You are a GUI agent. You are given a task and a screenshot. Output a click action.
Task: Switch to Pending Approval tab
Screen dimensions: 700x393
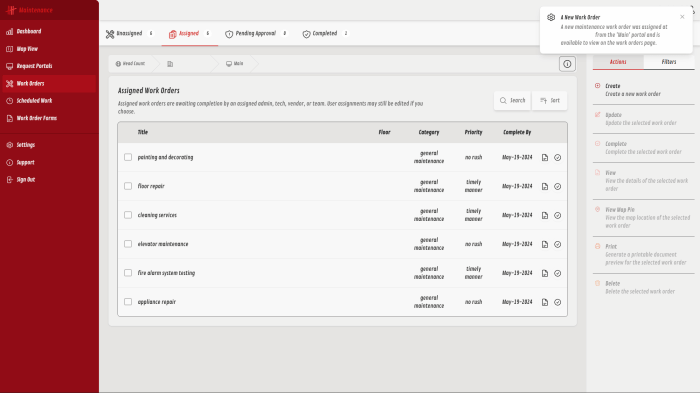[x=256, y=33]
